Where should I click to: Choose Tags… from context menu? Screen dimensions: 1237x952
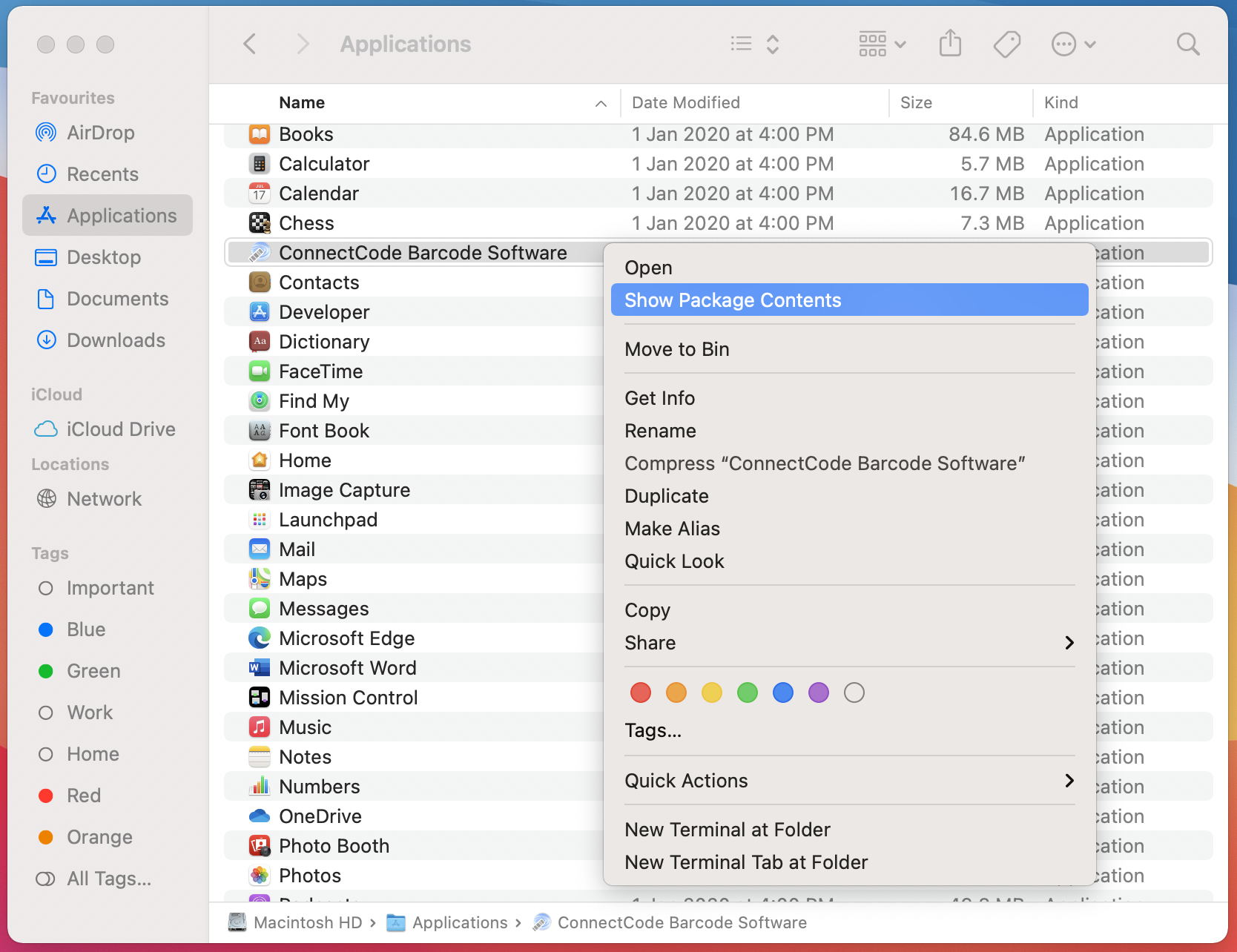[849, 730]
